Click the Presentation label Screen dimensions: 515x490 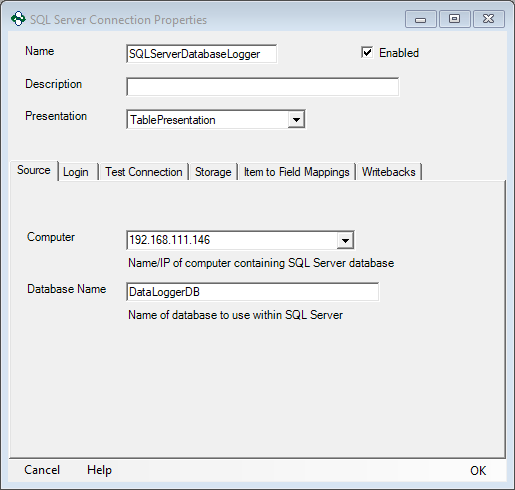[x=56, y=116]
